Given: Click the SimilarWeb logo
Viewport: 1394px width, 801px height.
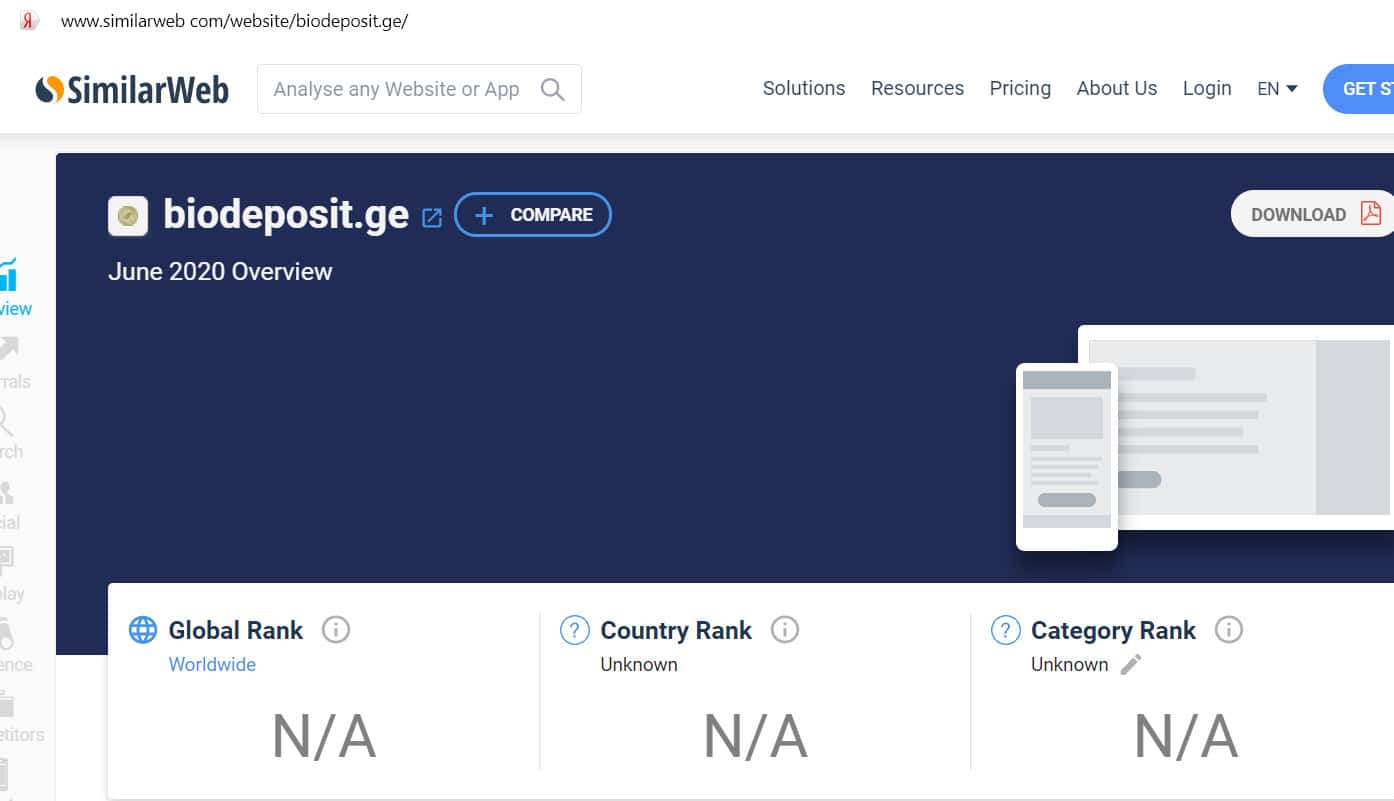Looking at the screenshot, I should click(132, 90).
